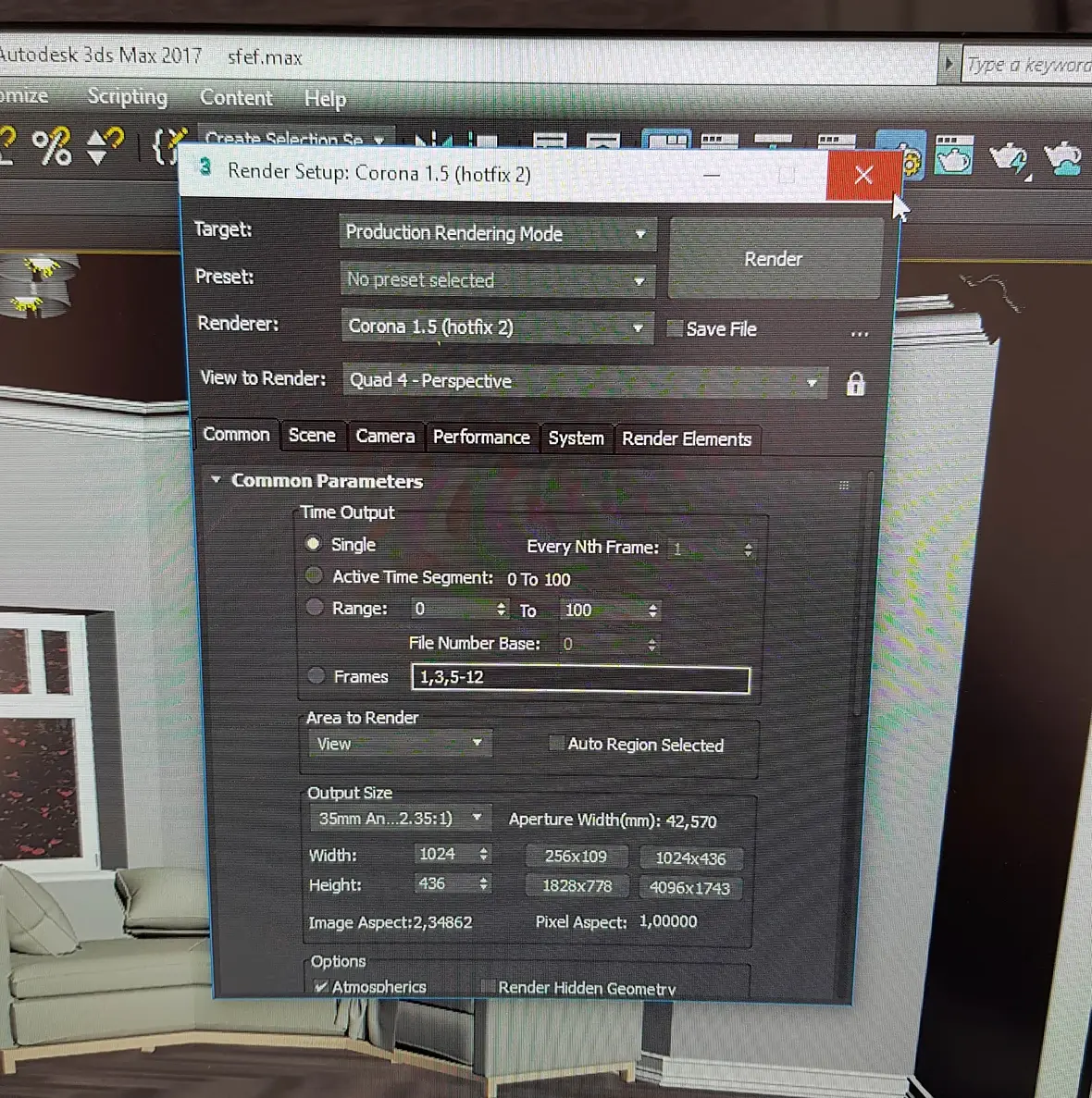The height and width of the screenshot is (1098, 1092).
Task: Click the Common Parameters rollout grip icon
Action: (844, 486)
